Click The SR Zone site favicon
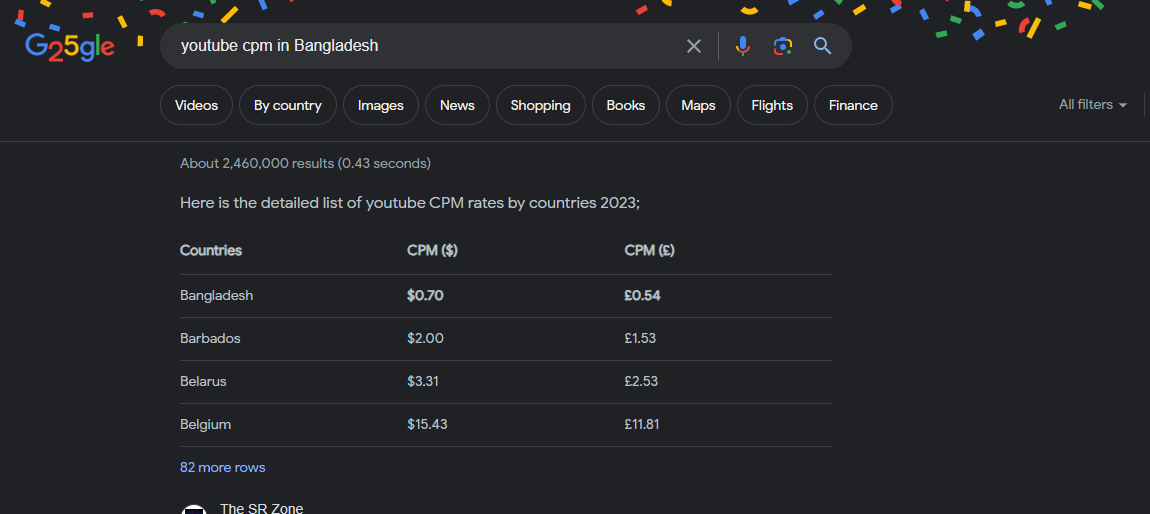The image size is (1150, 514). 194,510
